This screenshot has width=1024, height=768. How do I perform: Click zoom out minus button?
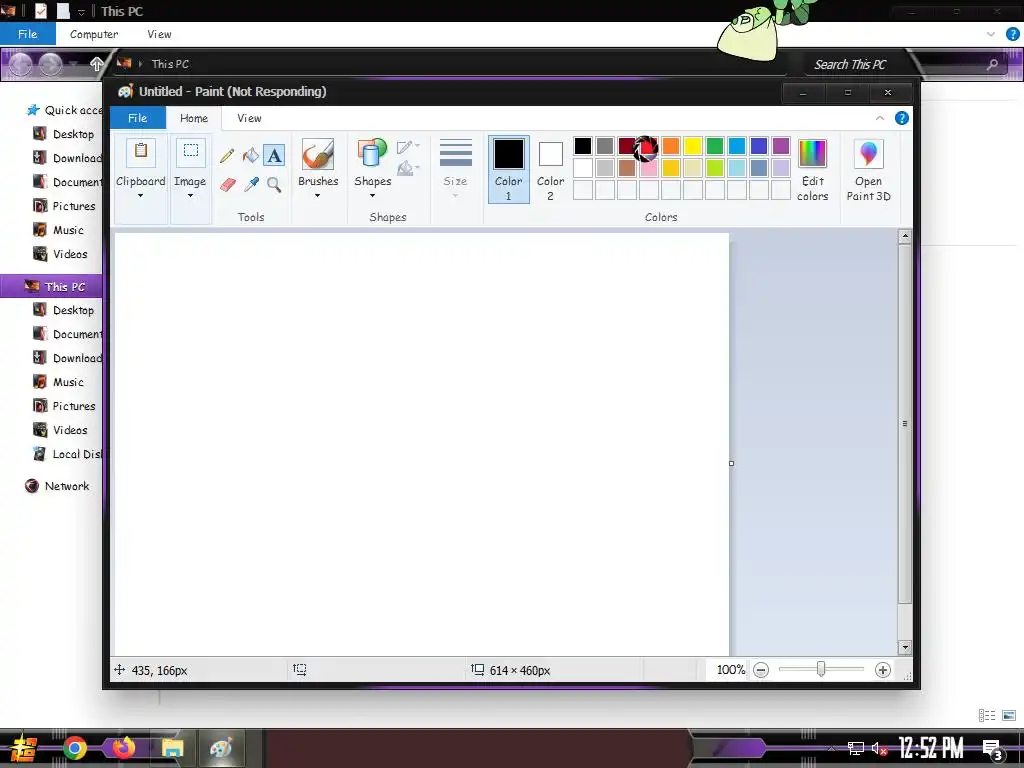761,670
